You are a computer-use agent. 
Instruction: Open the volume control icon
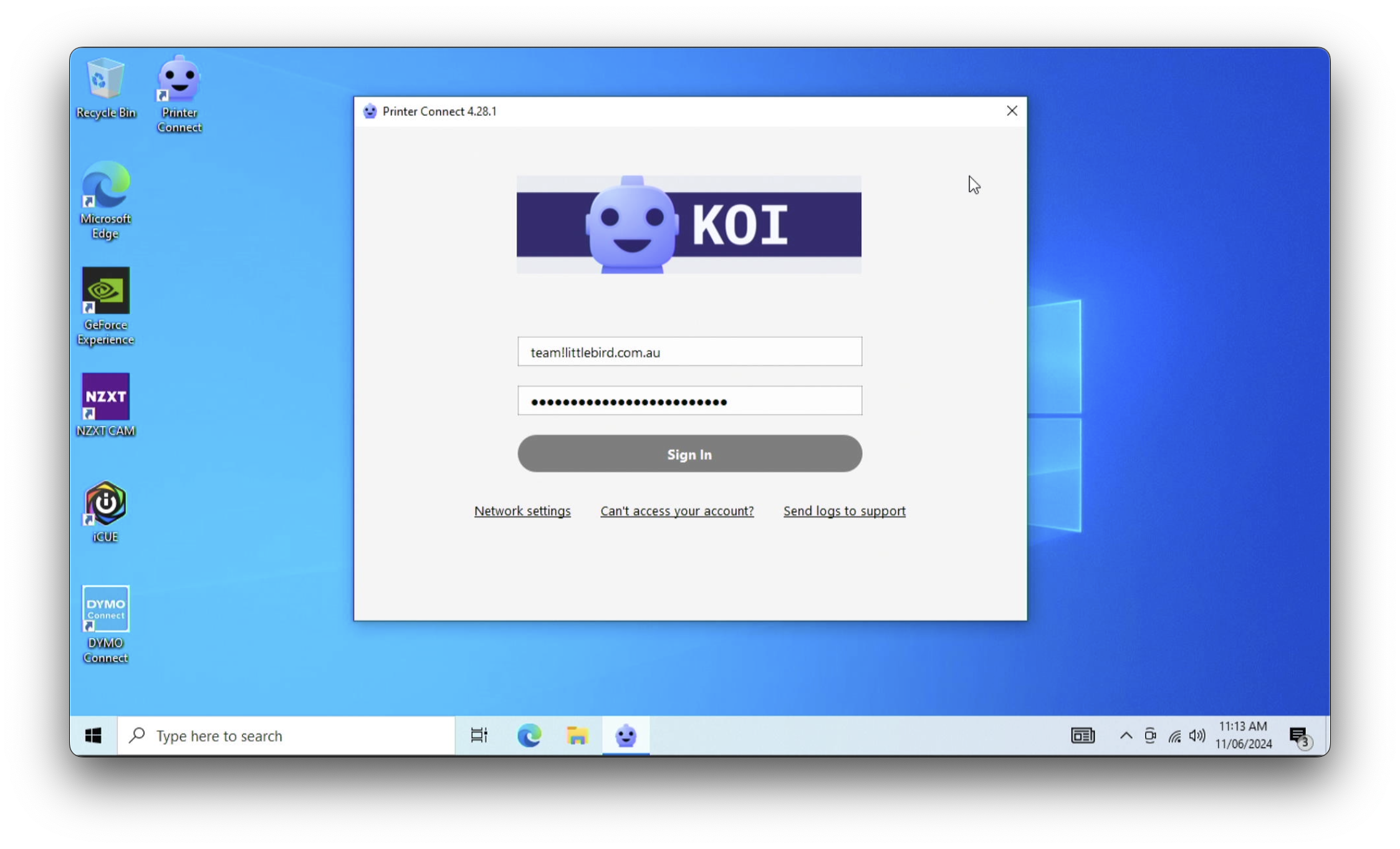tap(1197, 736)
